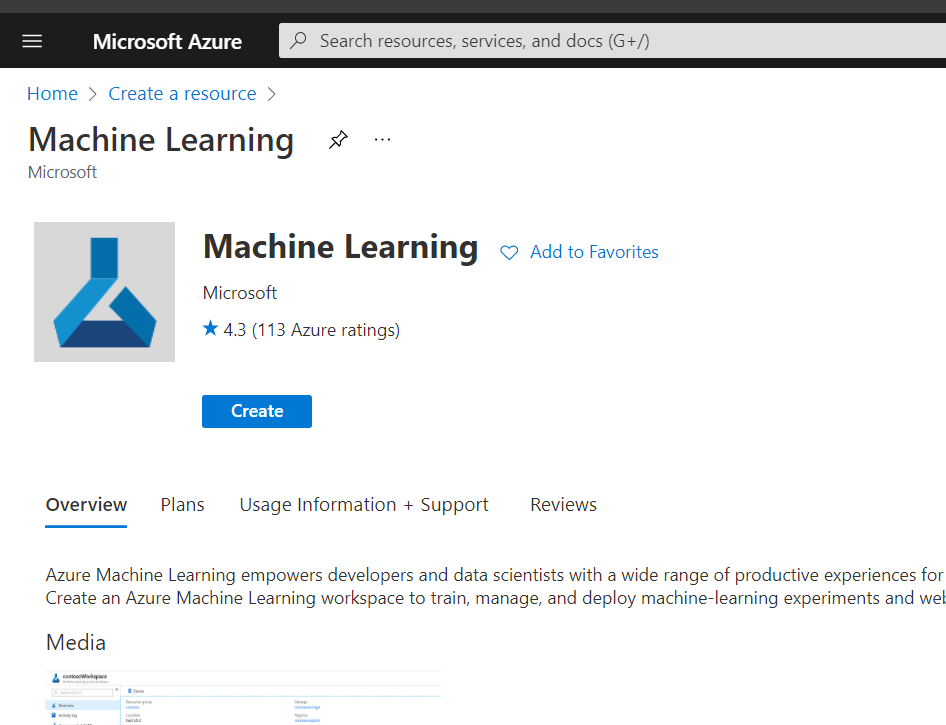Viewport: 946px width, 725px height.
Task: Click the Add to Favorites link
Action: (594, 252)
